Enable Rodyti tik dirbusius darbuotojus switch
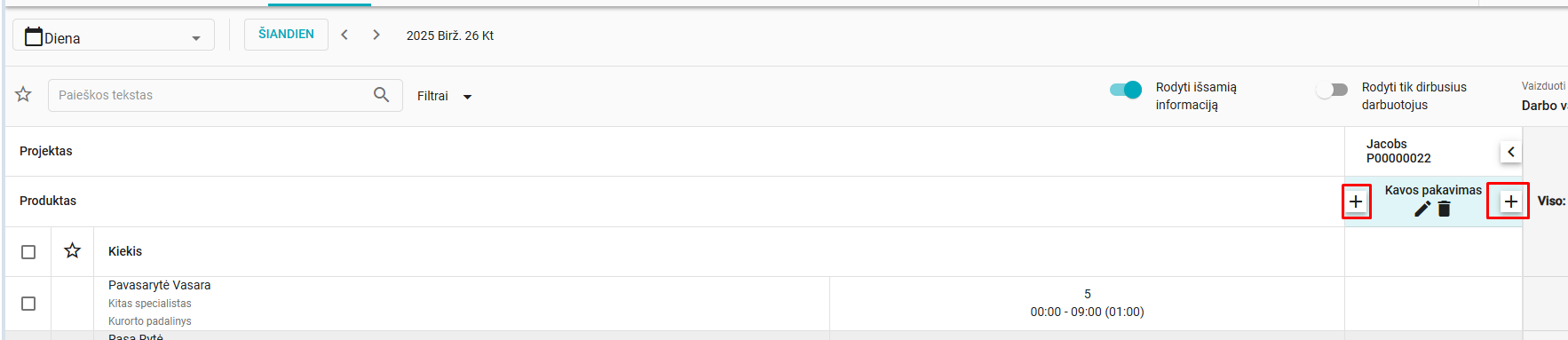Screen dimensions: 1568x340 (1332, 90)
